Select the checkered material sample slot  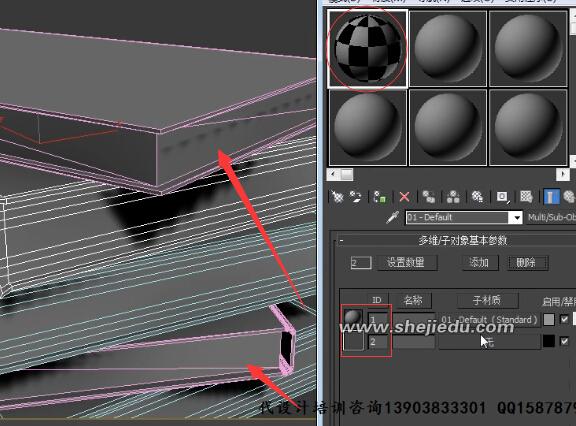point(367,49)
